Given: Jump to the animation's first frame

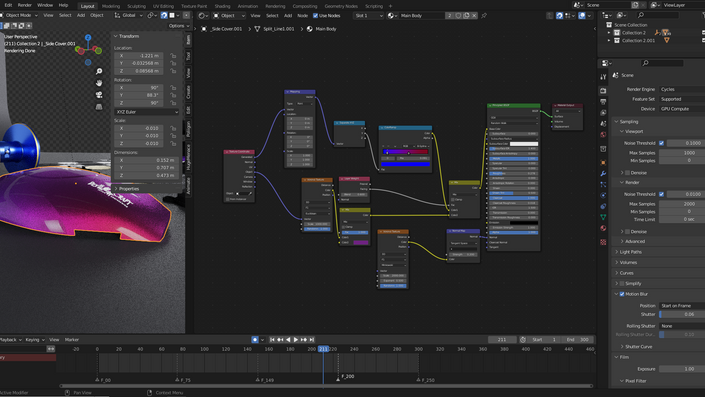Looking at the screenshot, I should [272, 340].
